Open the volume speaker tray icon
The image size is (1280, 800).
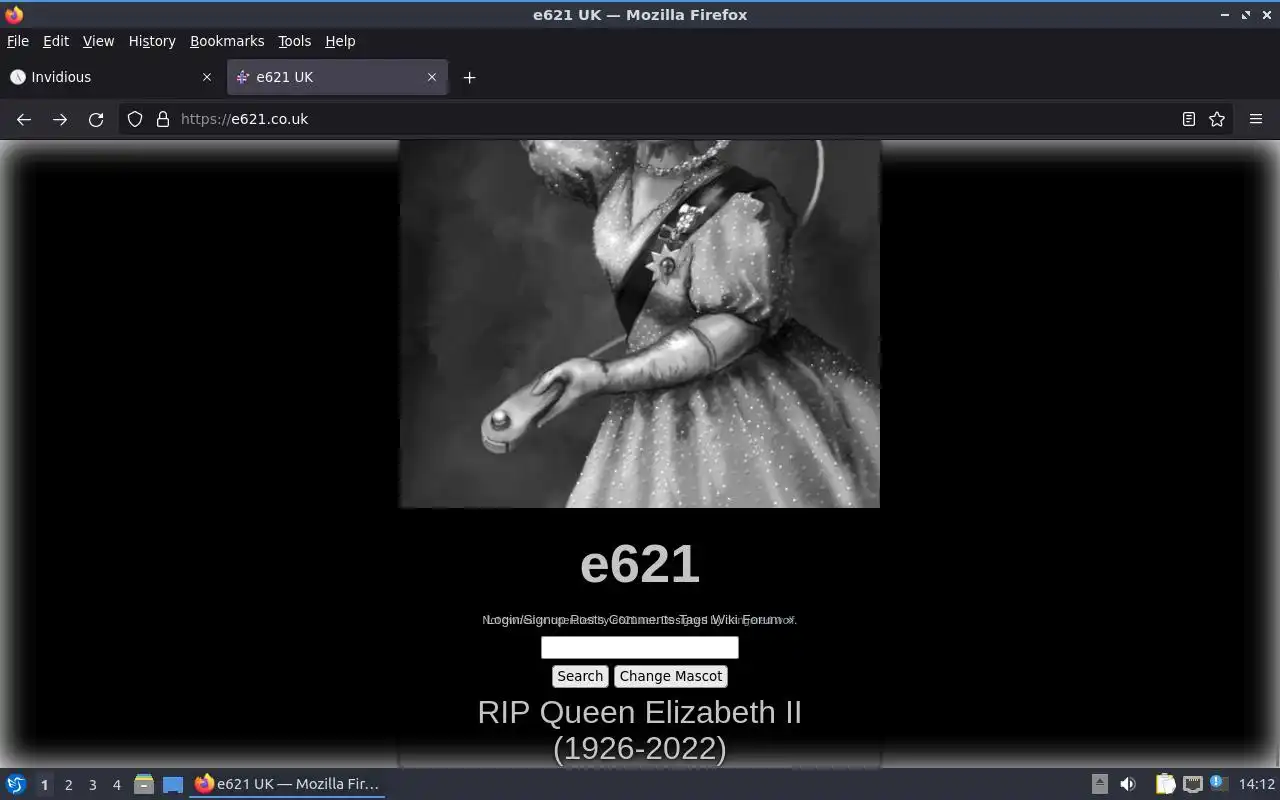(1128, 784)
